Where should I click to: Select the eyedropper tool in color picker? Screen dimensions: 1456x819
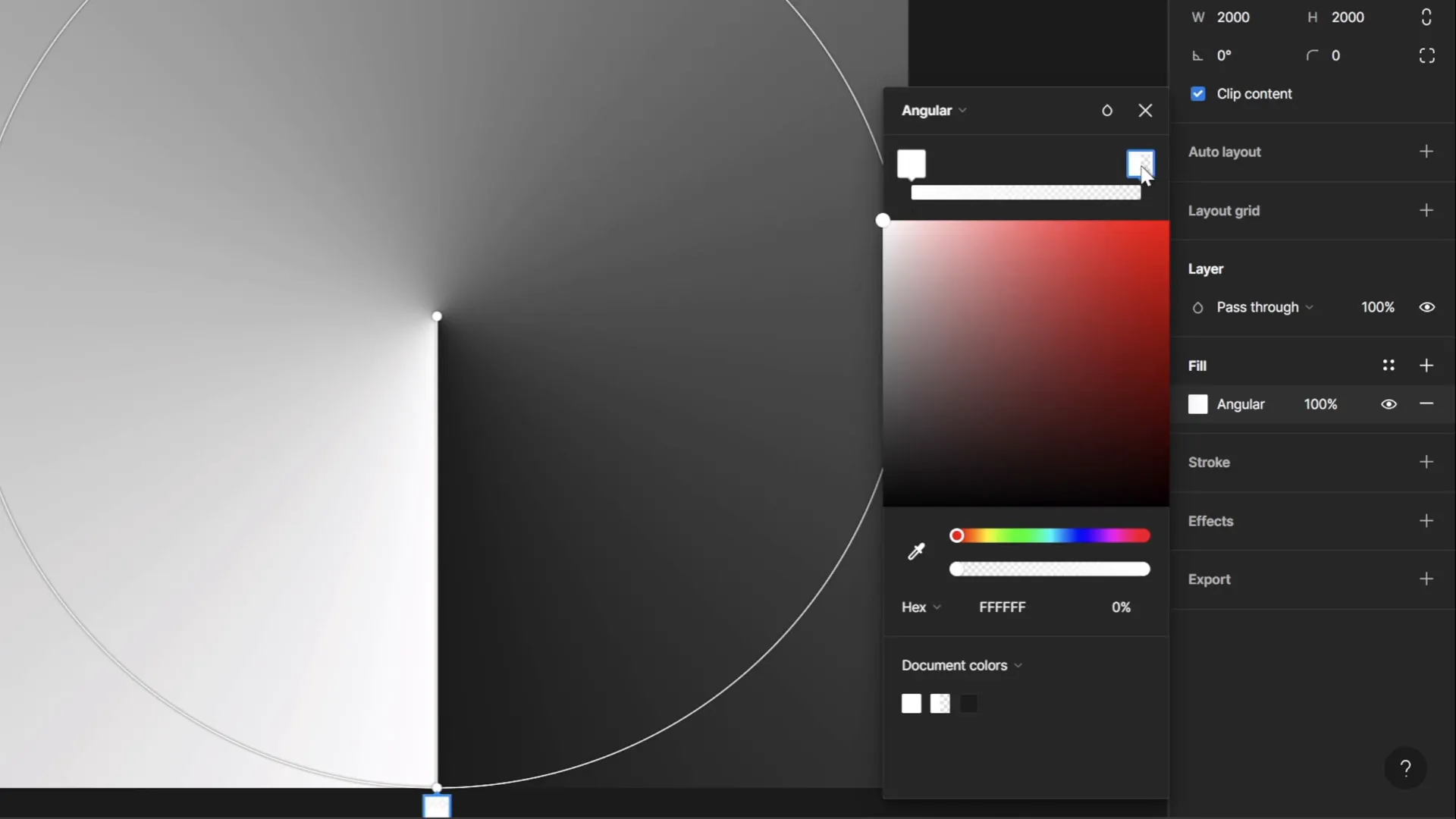click(x=916, y=551)
